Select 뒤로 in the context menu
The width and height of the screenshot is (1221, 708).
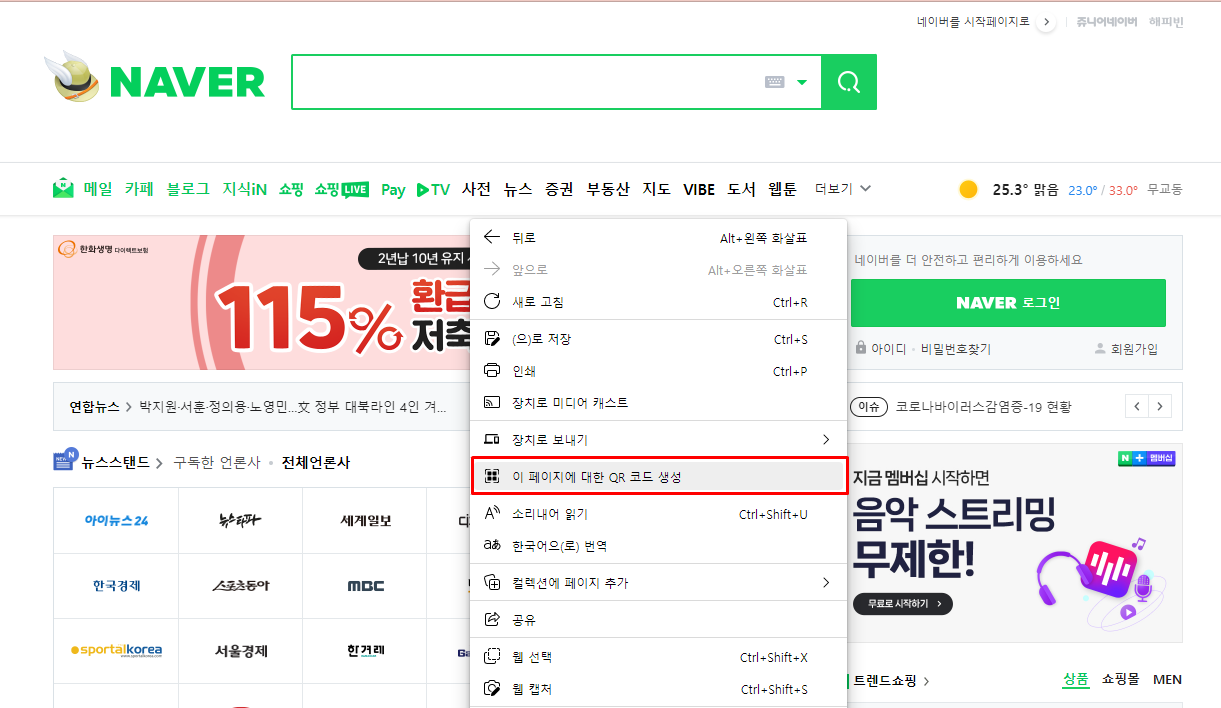(659, 237)
